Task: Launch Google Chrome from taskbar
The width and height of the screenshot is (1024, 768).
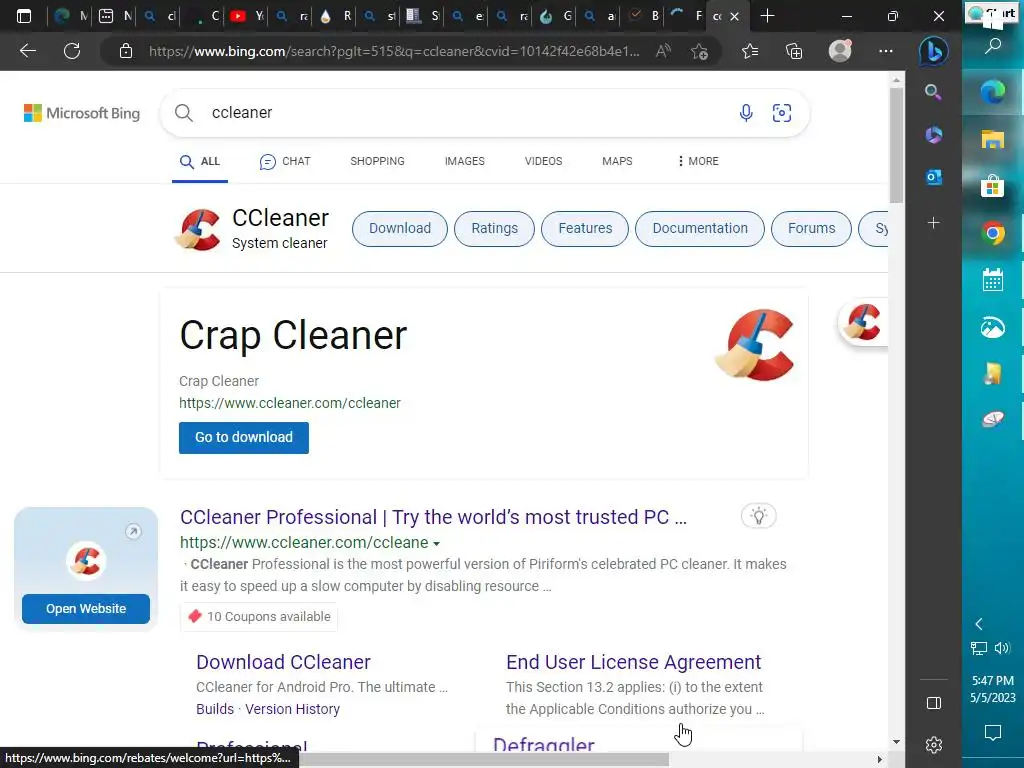Action: point(993,233)
